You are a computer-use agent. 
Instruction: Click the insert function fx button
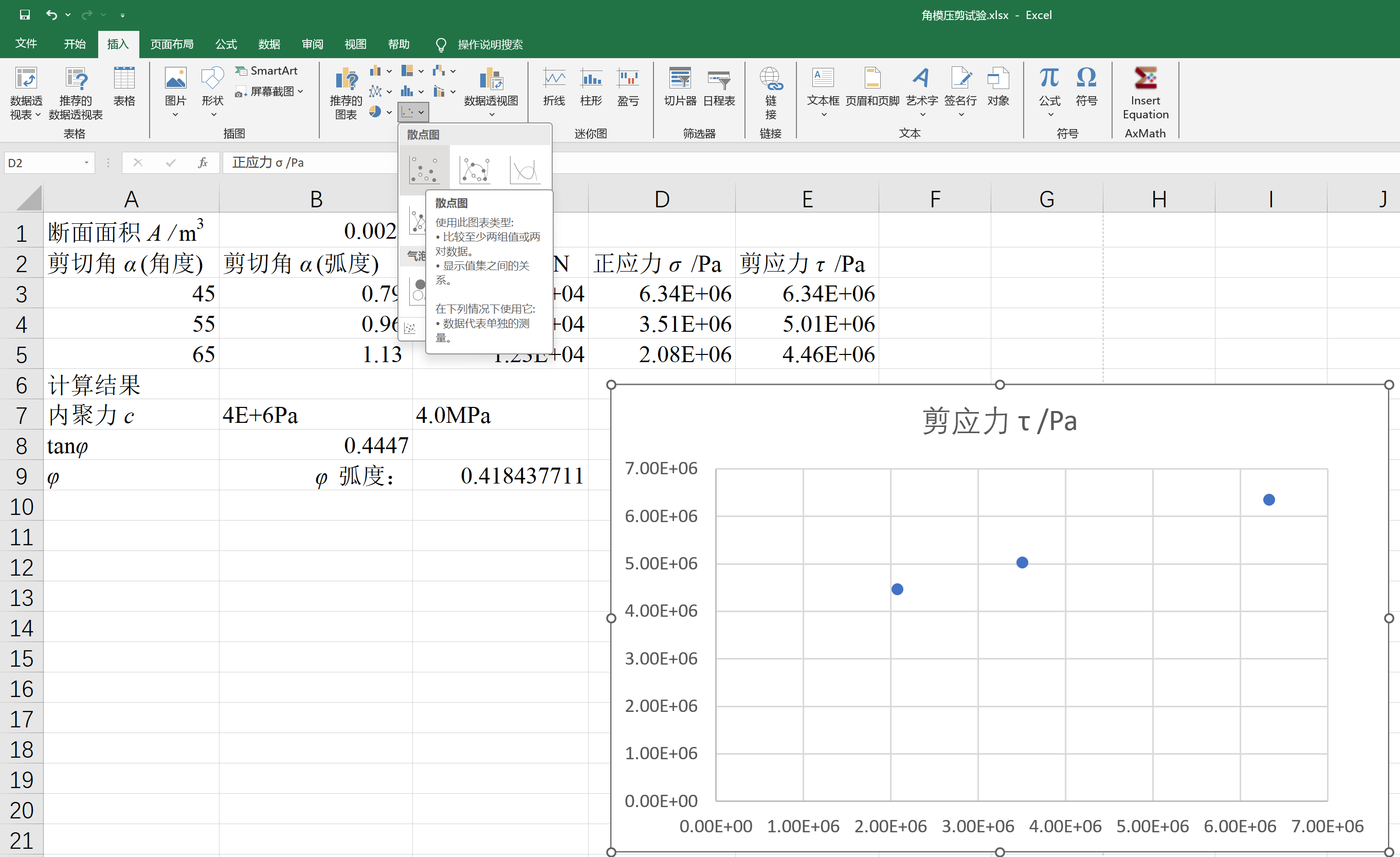coord(203,163)
